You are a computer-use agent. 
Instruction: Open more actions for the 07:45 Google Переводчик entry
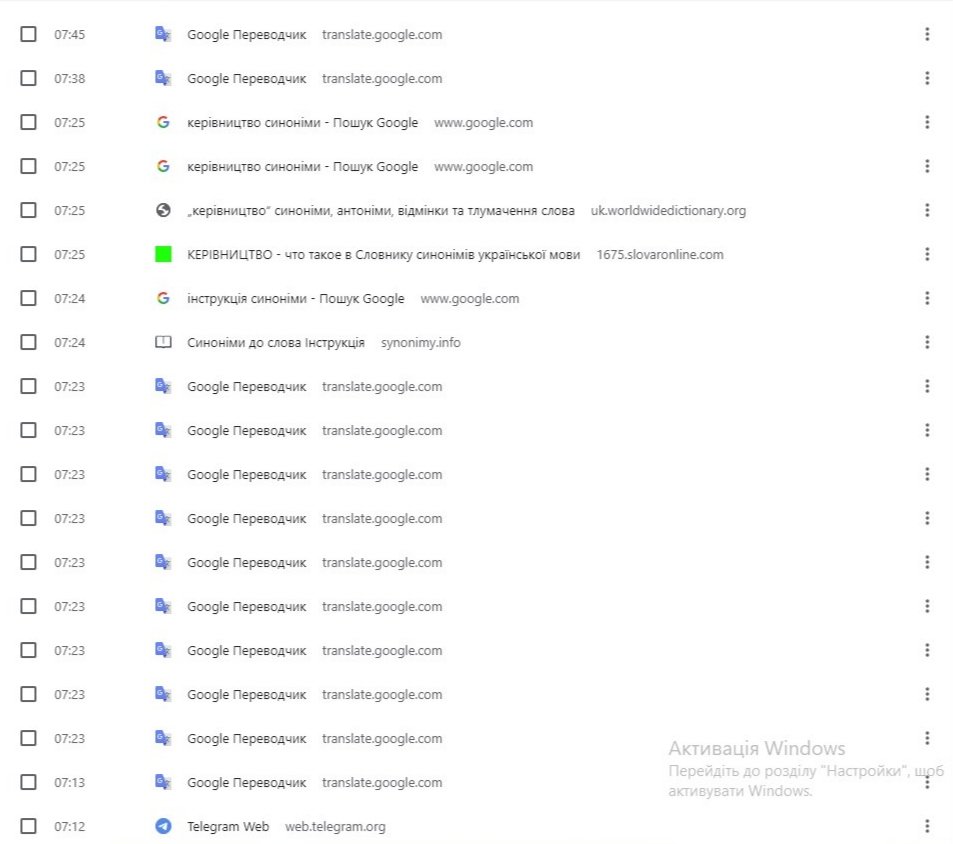(x=927, y=34)
